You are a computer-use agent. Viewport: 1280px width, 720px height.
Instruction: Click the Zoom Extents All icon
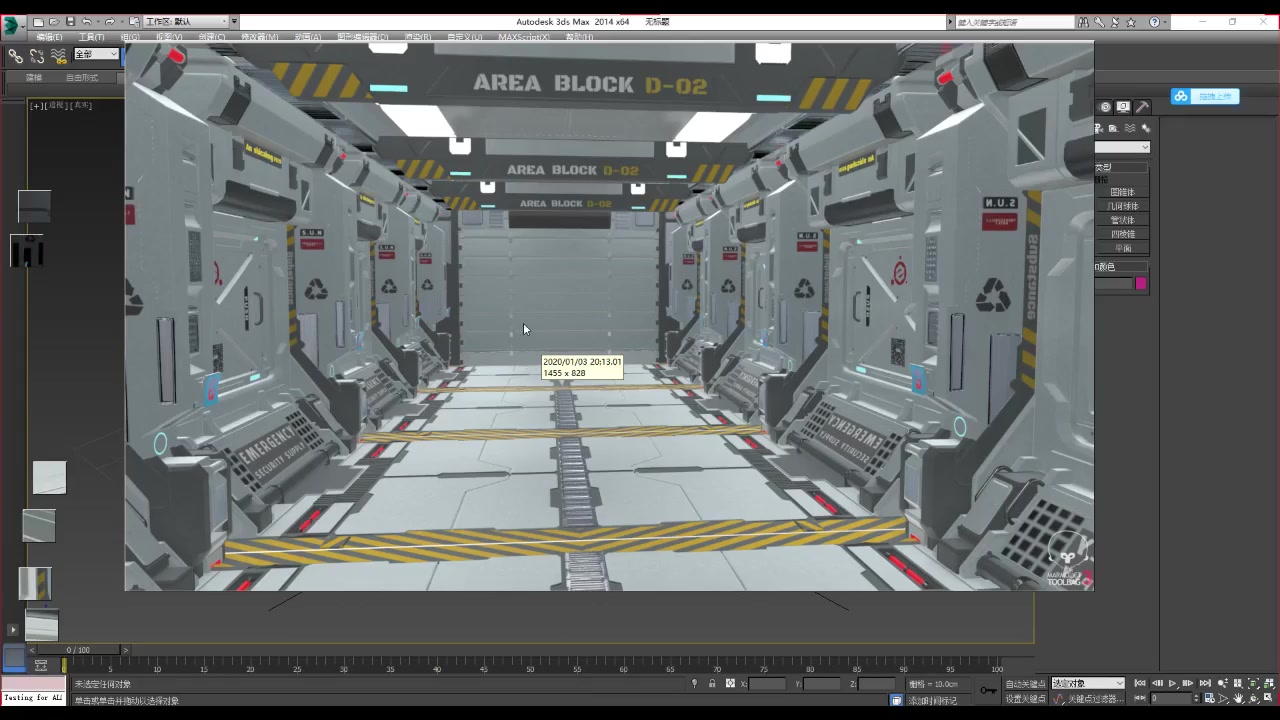[x=1268, y=683]
